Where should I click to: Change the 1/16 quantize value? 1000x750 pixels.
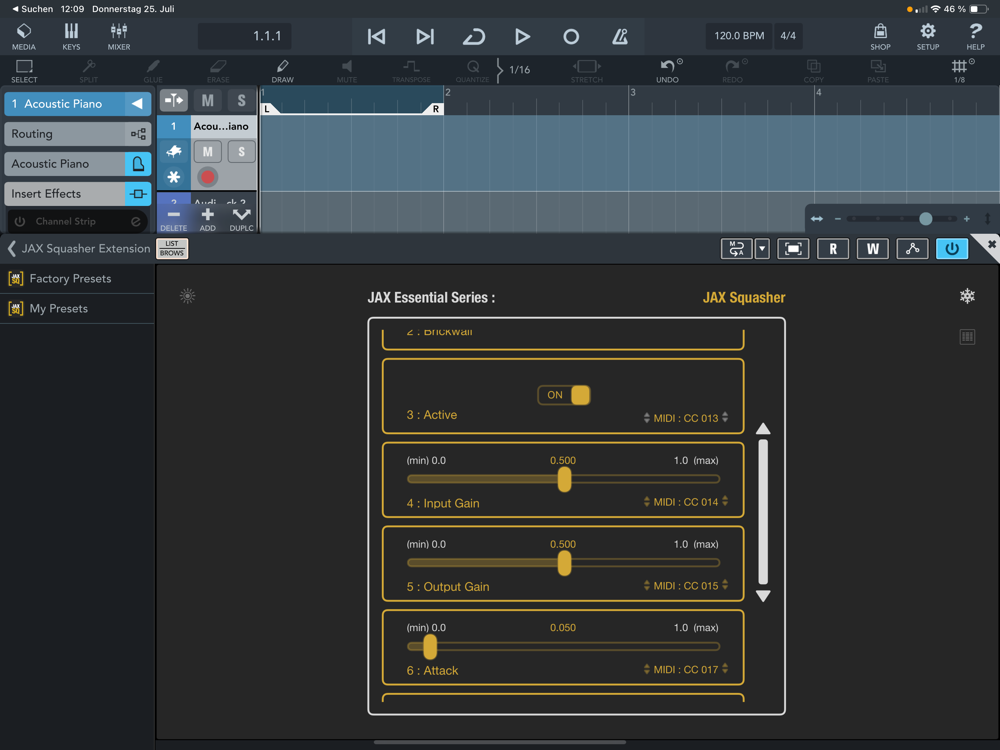(x=520, y=70)
